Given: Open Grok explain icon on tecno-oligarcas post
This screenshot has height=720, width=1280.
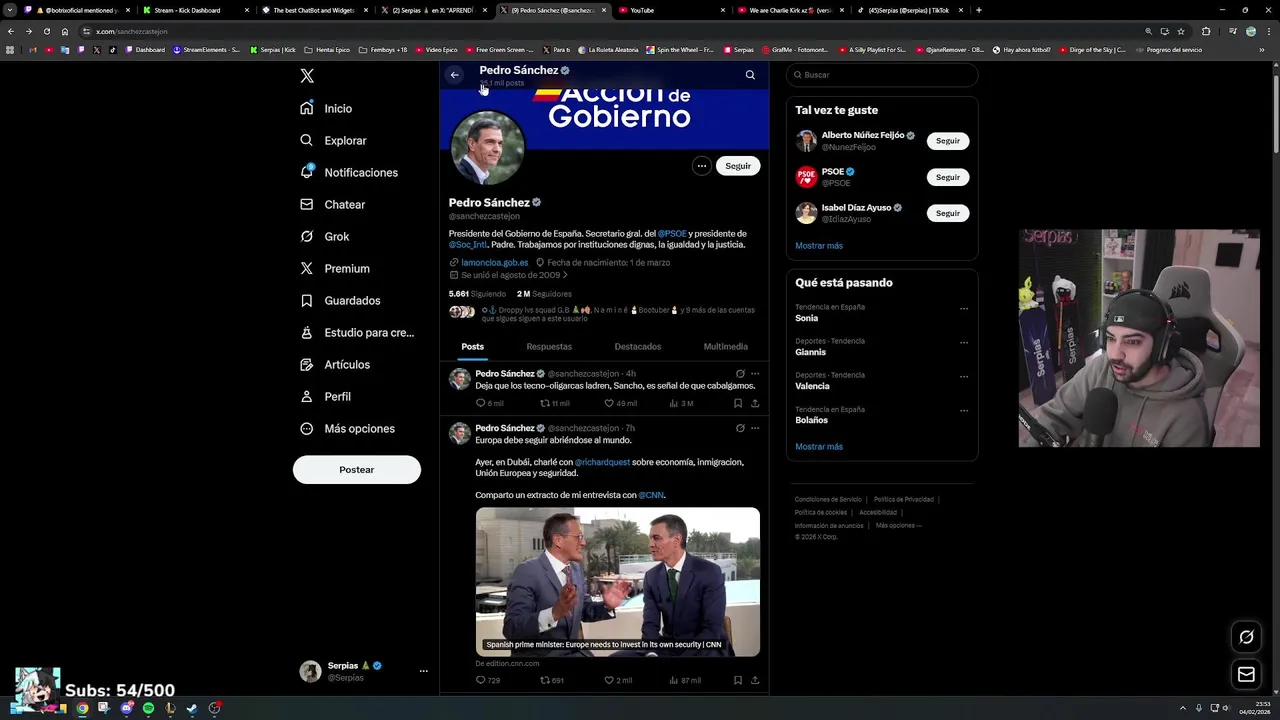Looking at the screenshot, I should [x=740, y=374].
